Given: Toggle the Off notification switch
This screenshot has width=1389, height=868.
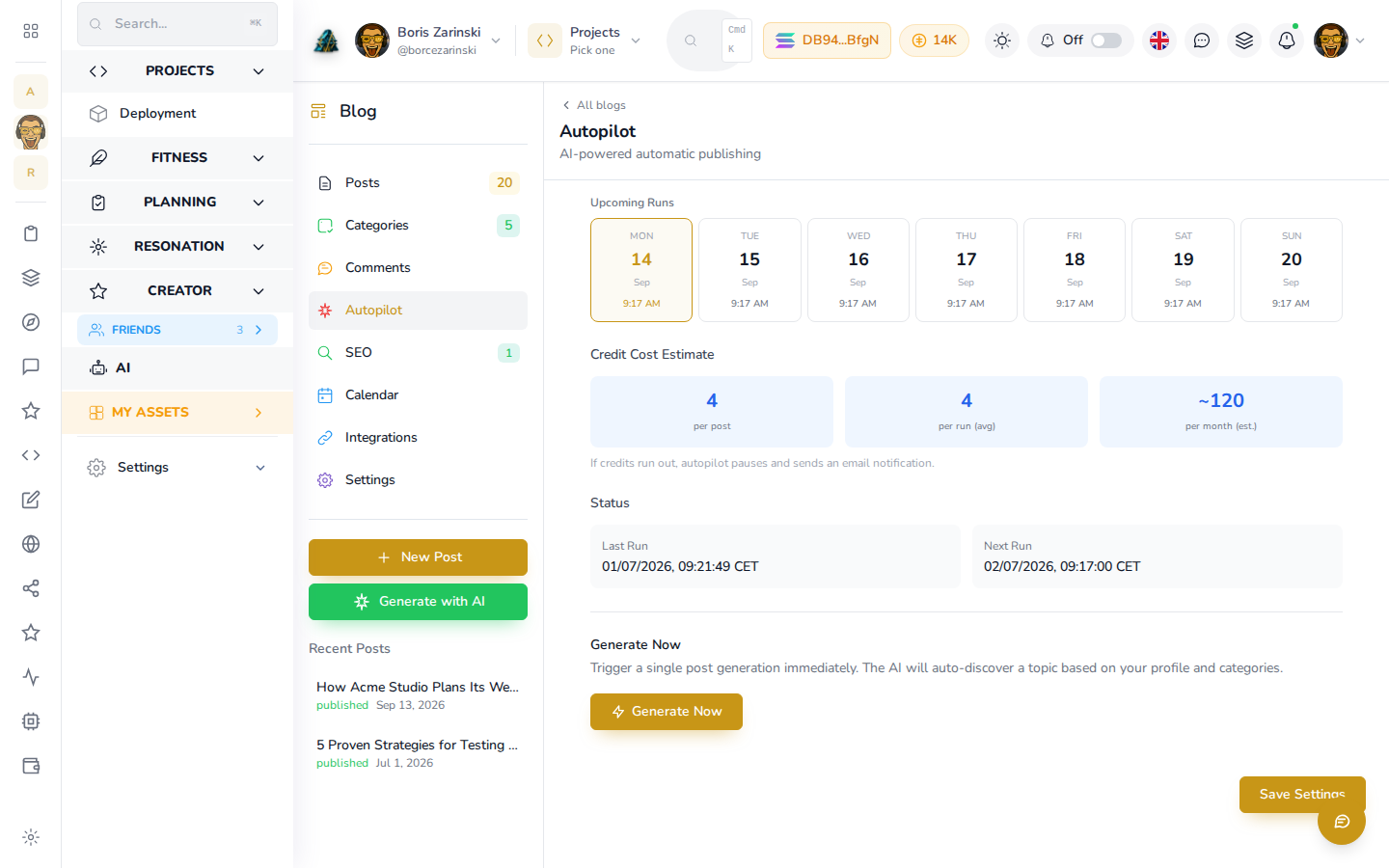Looking at the screenshot, I should click(1106, 41).
